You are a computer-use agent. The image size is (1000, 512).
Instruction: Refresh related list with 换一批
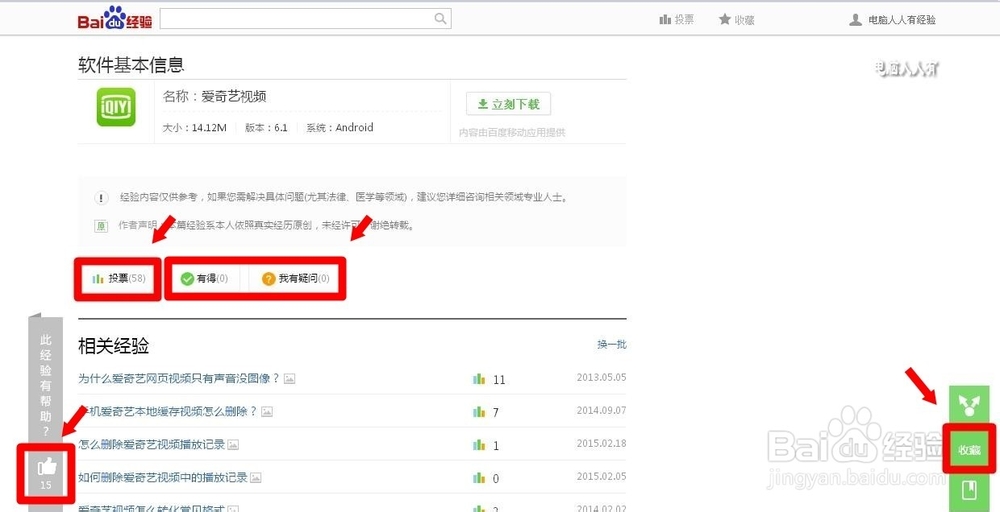[x=612, y=344]
